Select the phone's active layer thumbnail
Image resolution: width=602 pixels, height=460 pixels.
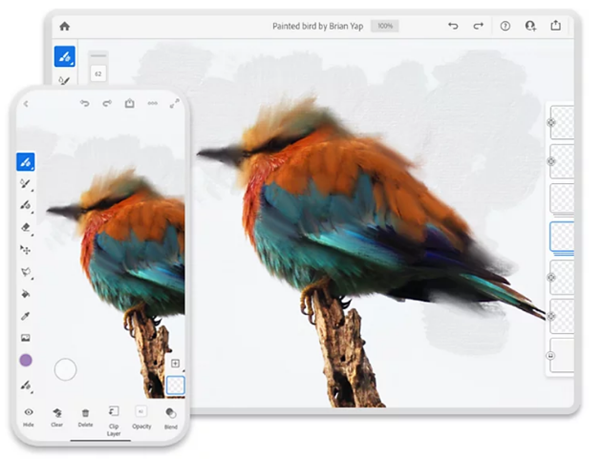(175, 385)
